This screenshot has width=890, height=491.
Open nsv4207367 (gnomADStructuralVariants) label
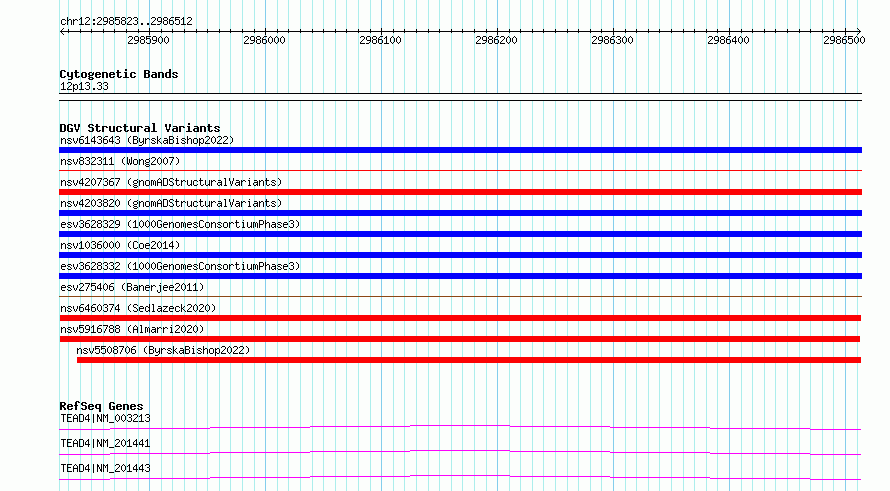[x=171, y=182]
